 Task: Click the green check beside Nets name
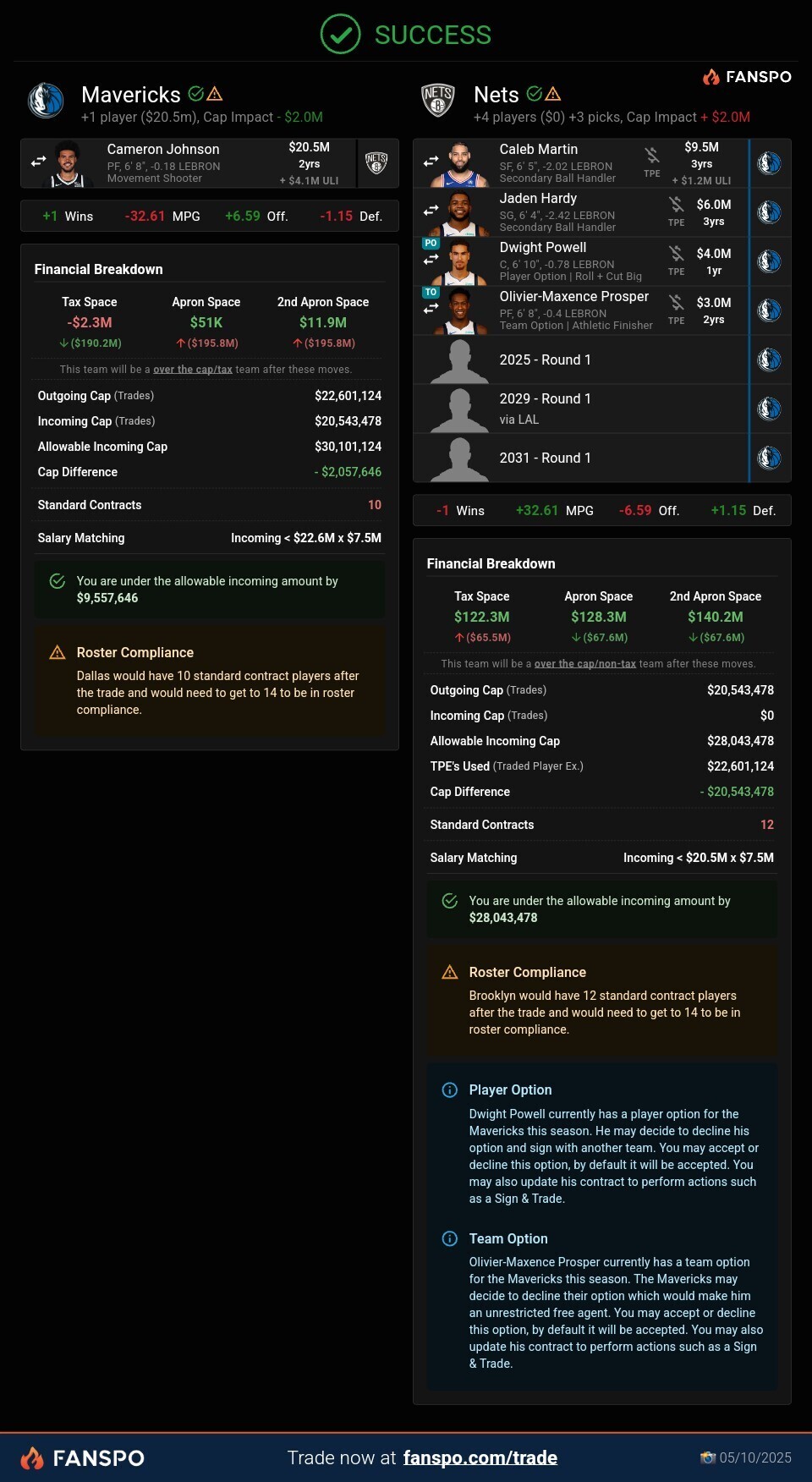pyautogui.click(x=535, y=93)
